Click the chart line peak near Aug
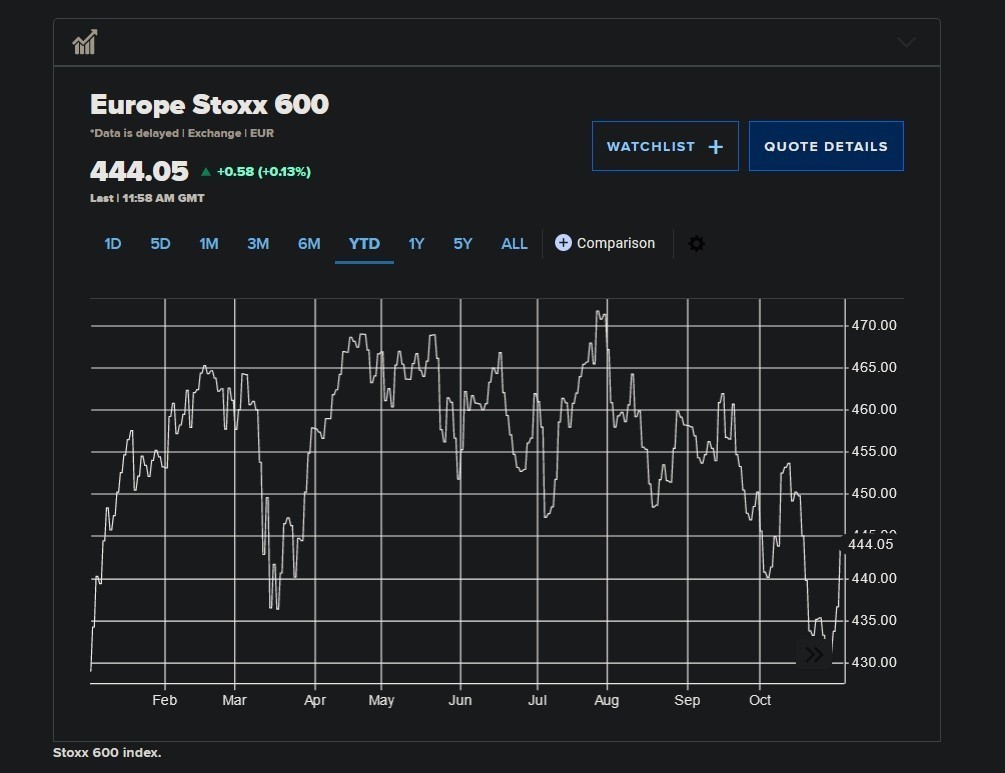The image size is (1005, 773). pos(599,312)
